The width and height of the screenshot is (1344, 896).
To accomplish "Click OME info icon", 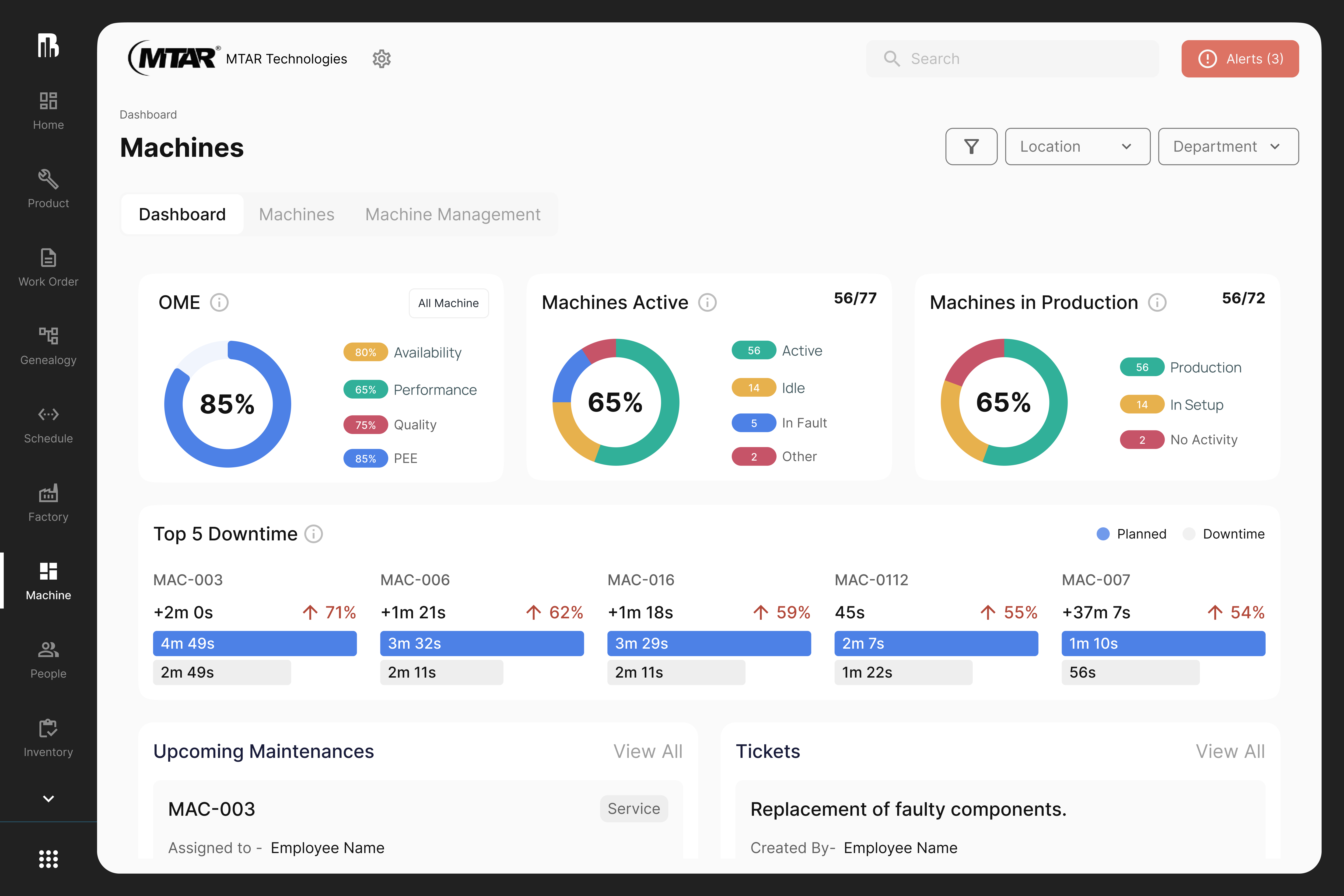I will pyautogui.click(x=219, y=302).
